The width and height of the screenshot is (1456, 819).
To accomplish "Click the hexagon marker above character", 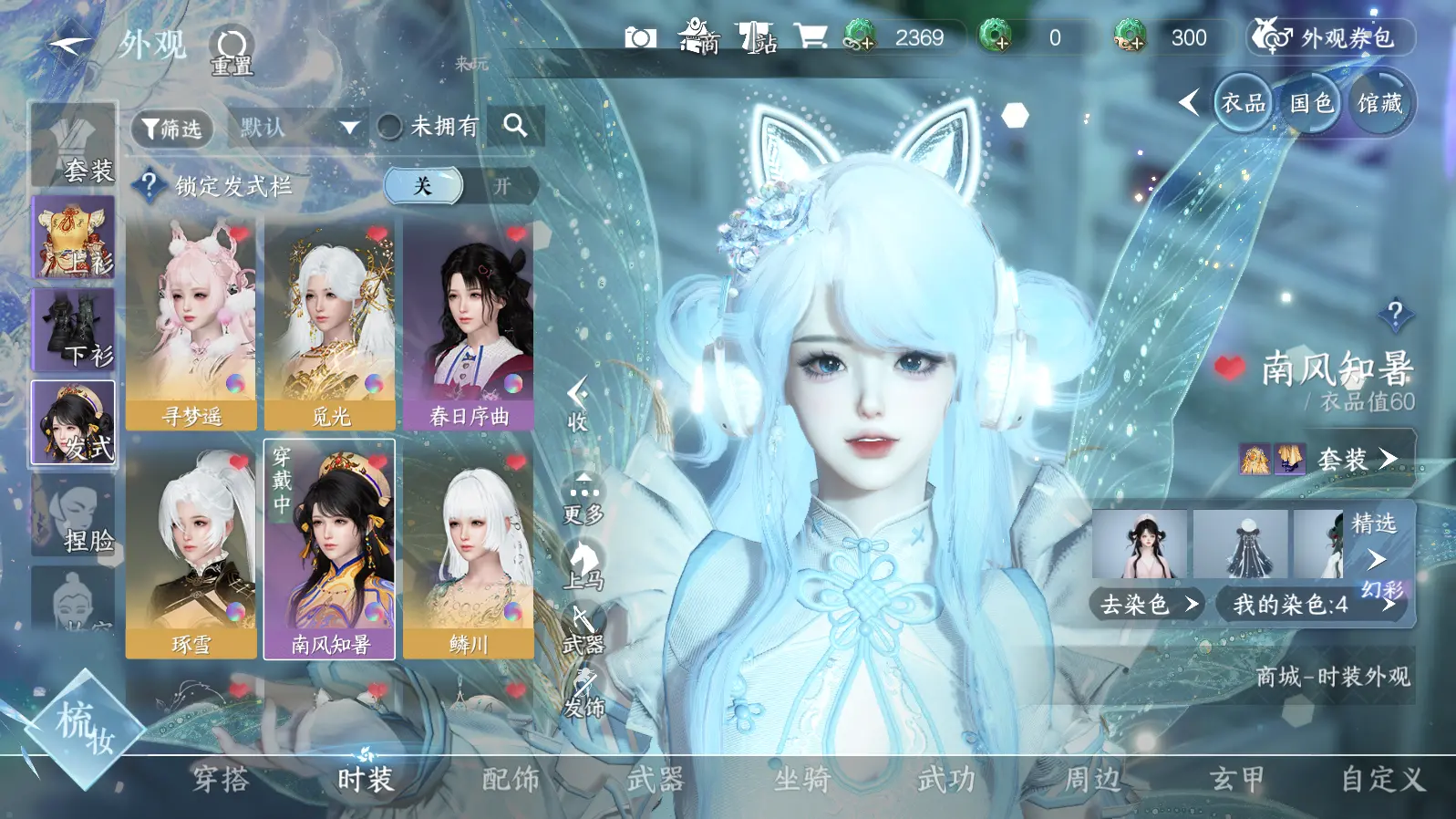I will 1015,115.
